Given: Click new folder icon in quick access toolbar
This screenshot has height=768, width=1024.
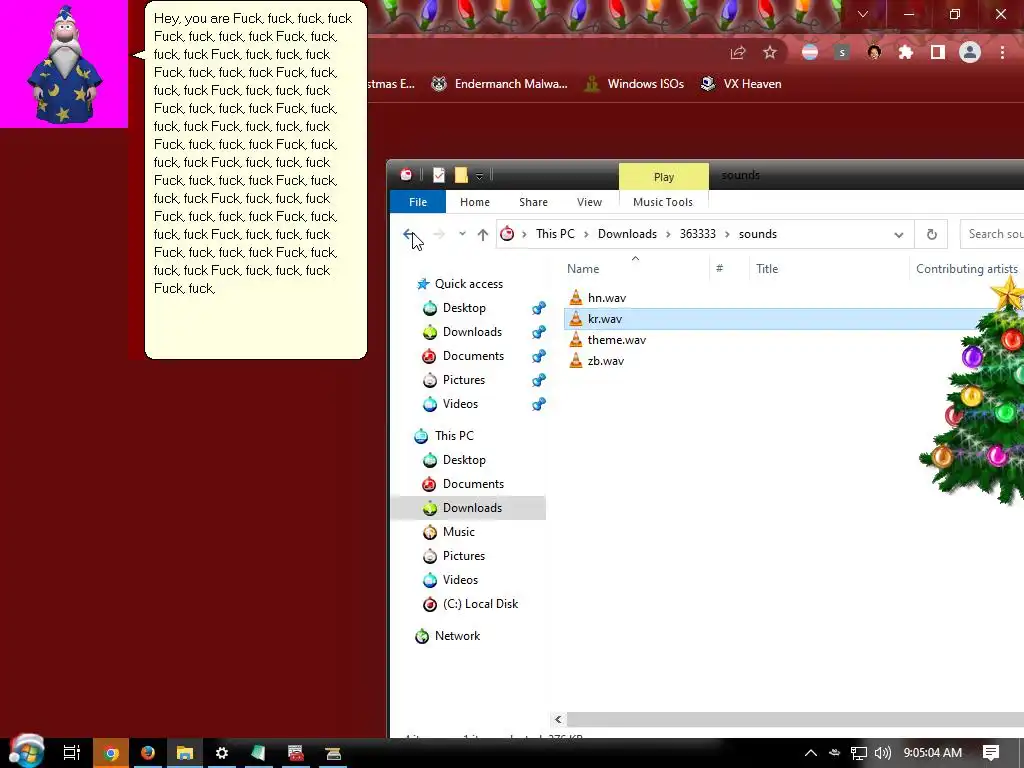Looking at the screenshot, I should coord(461,175).
